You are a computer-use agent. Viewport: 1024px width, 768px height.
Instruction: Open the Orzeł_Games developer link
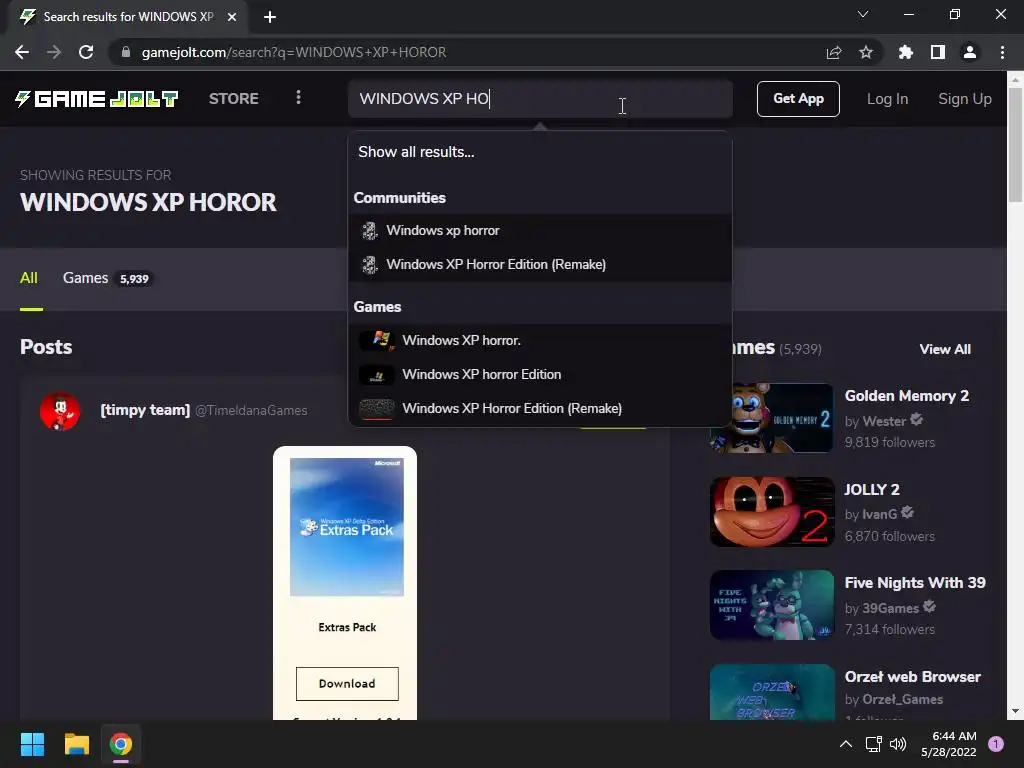[x=903, y=699]
